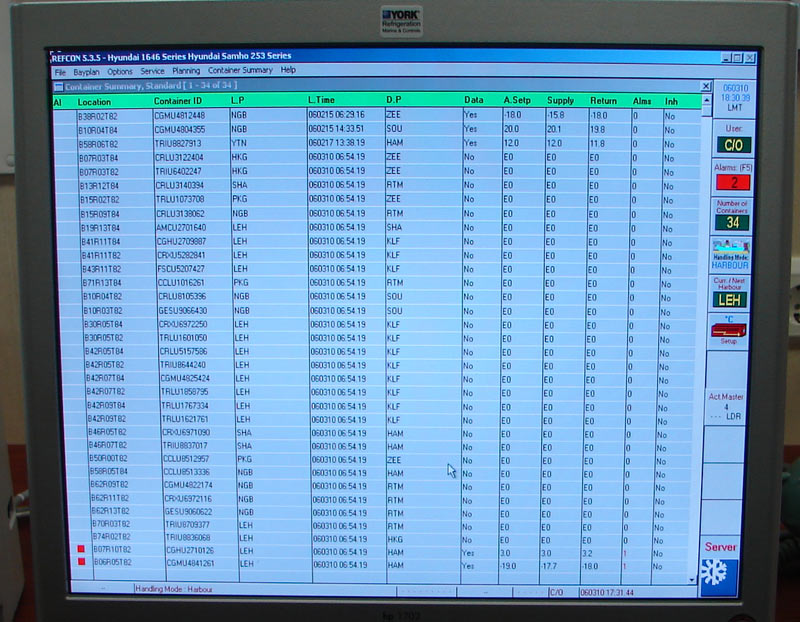
Task: Click the Curr./Next Harbour LEH indicator
Action: point(730,300)
